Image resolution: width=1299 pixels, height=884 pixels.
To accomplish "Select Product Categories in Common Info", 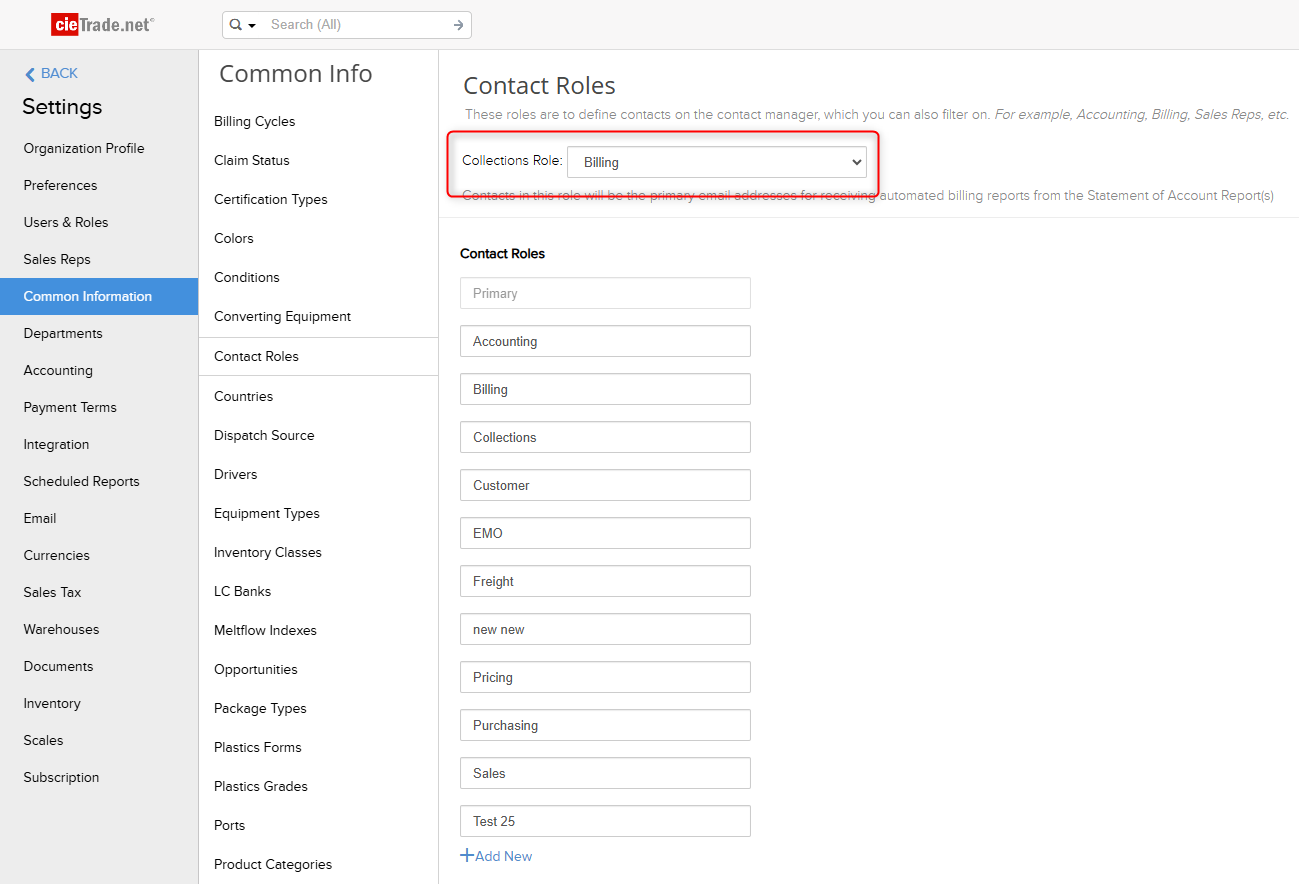I will [x=273, y=864].
